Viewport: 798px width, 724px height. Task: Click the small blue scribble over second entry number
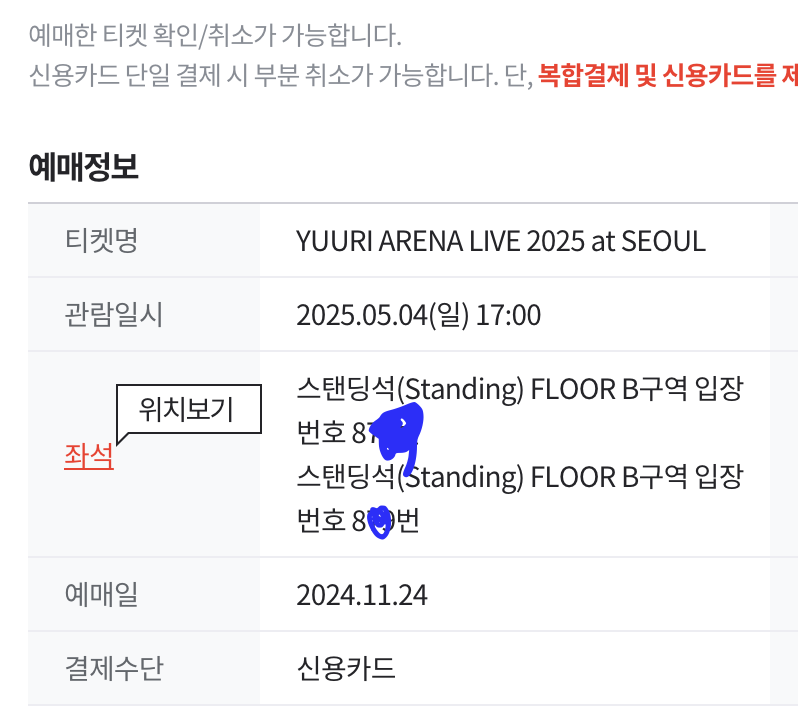click(380, 522)
